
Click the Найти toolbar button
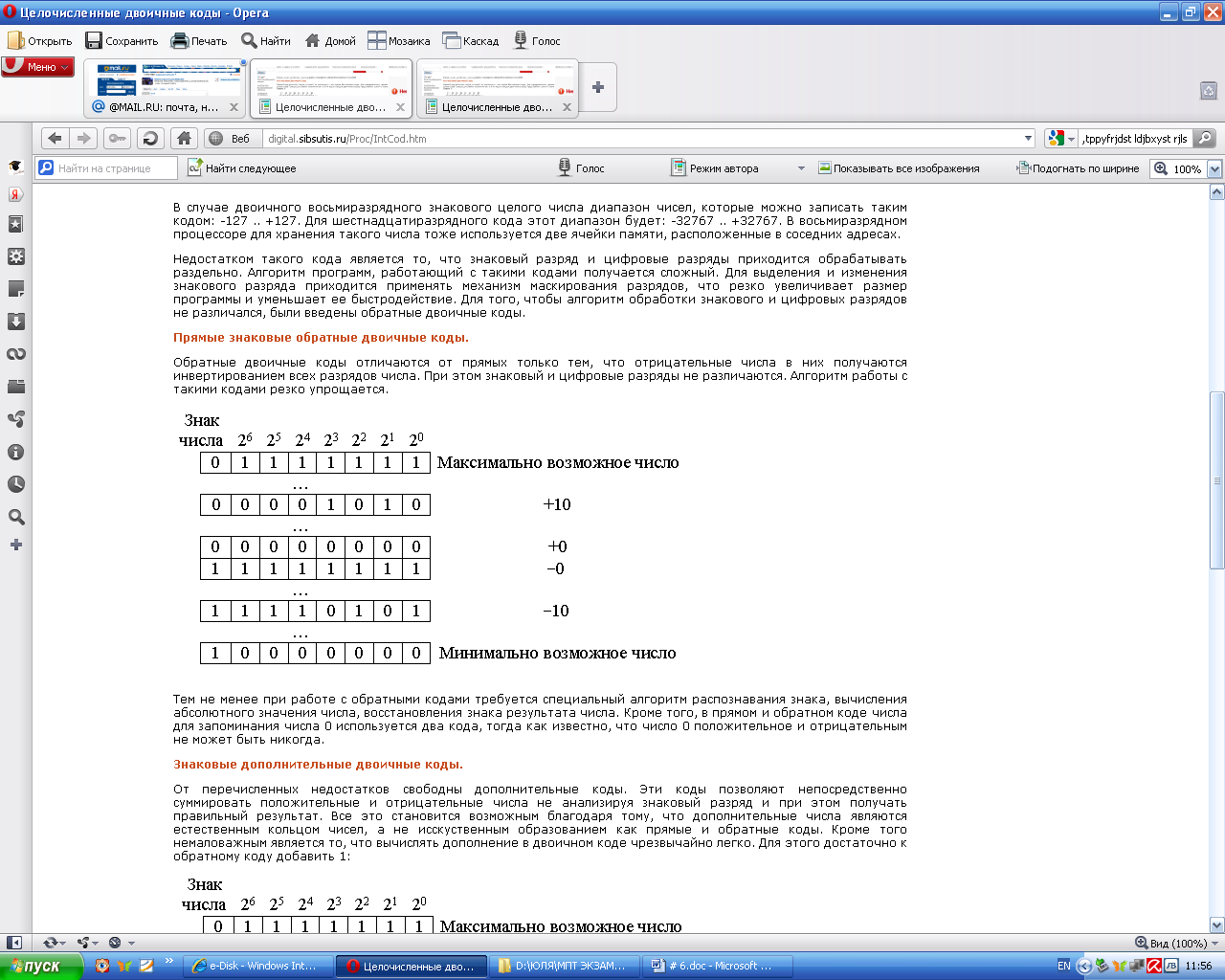pyautogui.click(x=266, y=40)
